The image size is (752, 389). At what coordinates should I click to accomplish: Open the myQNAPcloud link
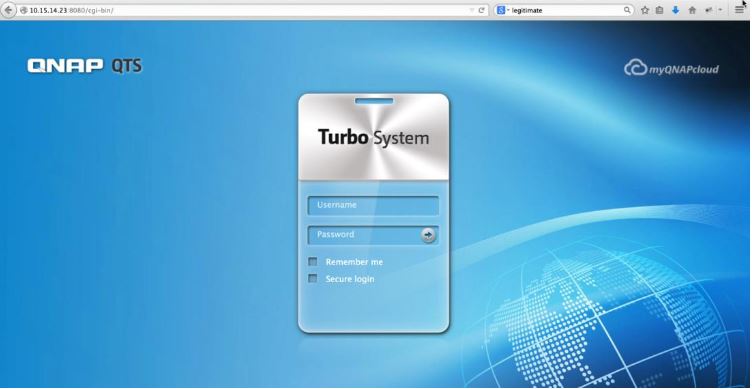click(671, 68)
